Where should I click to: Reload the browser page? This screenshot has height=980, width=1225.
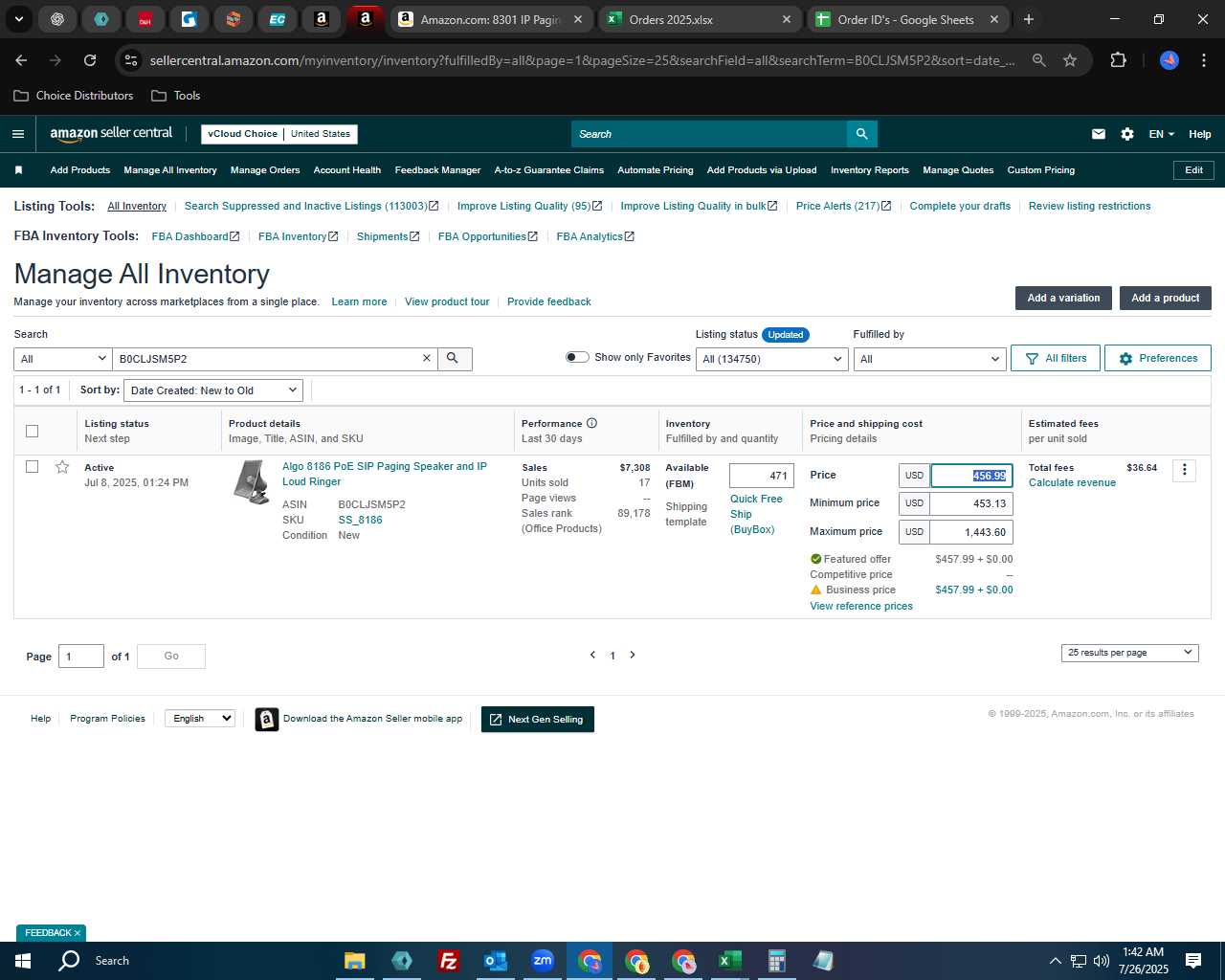point(90,60)
